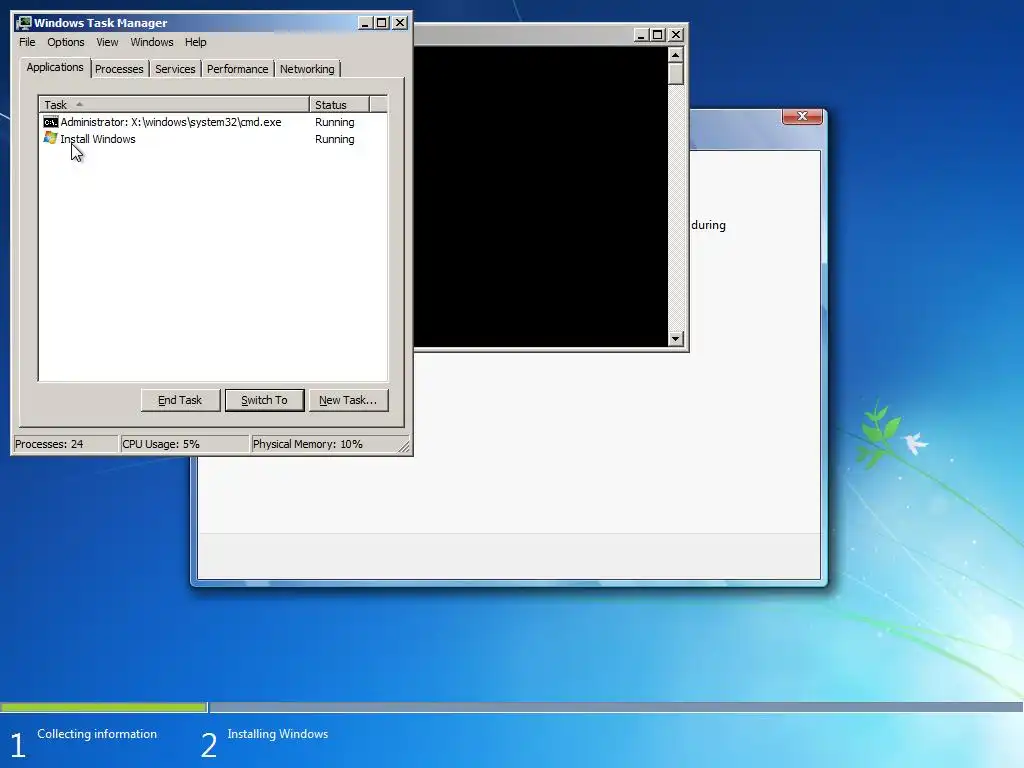The width and height of the screenshot is (1024, 768).
Task: Click the Physical Memory: 10% status entry
Action: 325,444
